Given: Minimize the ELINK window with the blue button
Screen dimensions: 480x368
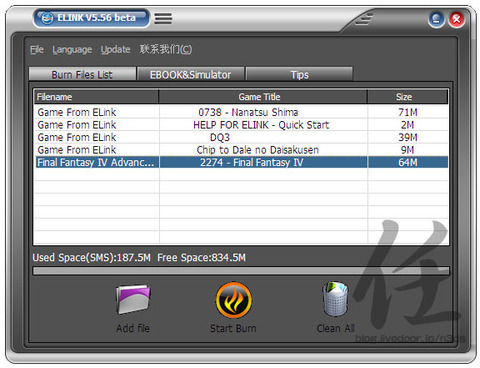Looking at the screenshot, I should tap(436, 19).
